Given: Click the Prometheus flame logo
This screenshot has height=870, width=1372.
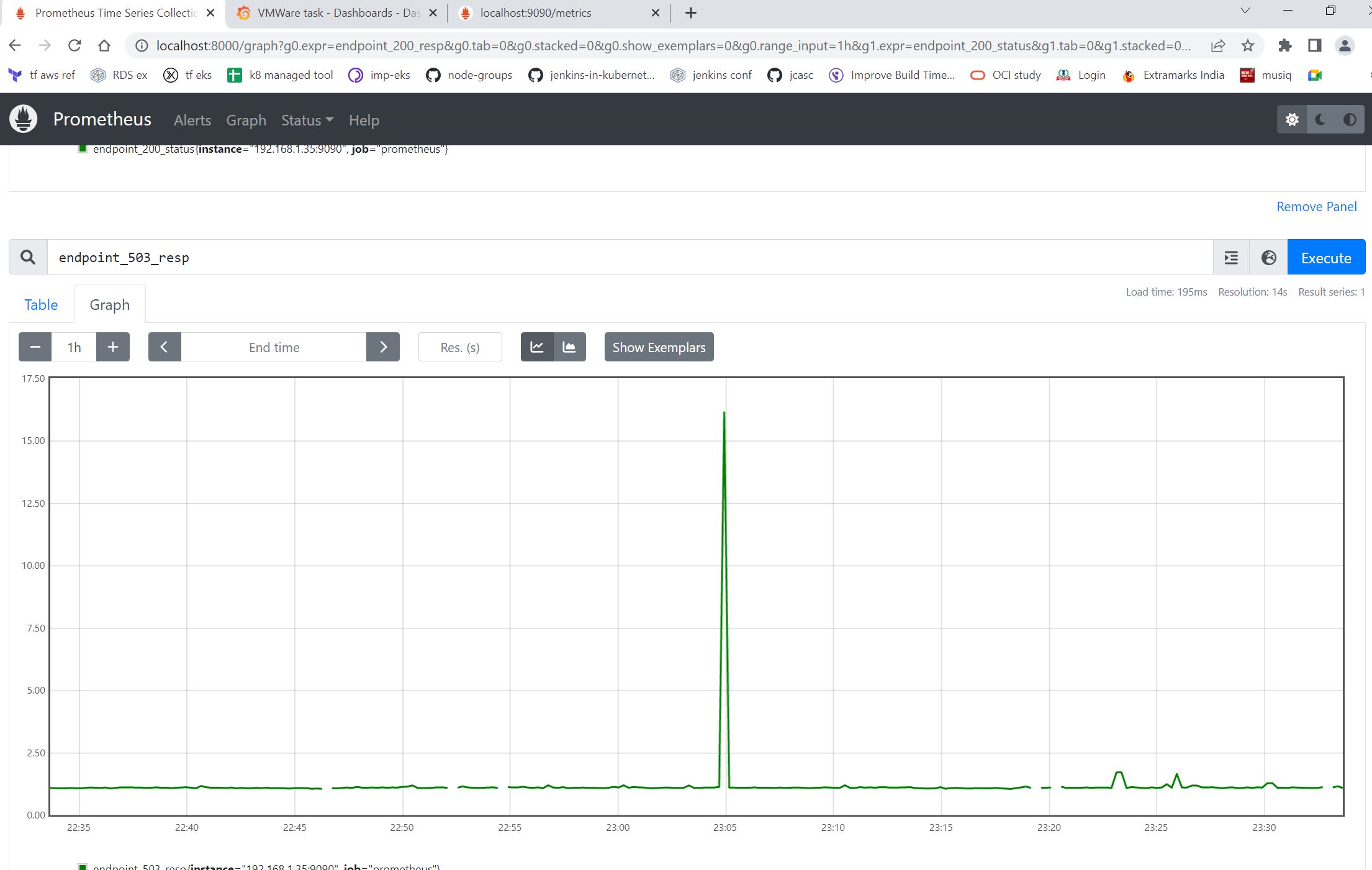Looking at the screenshot, I should pyautogui.click(x=24, y=119).
